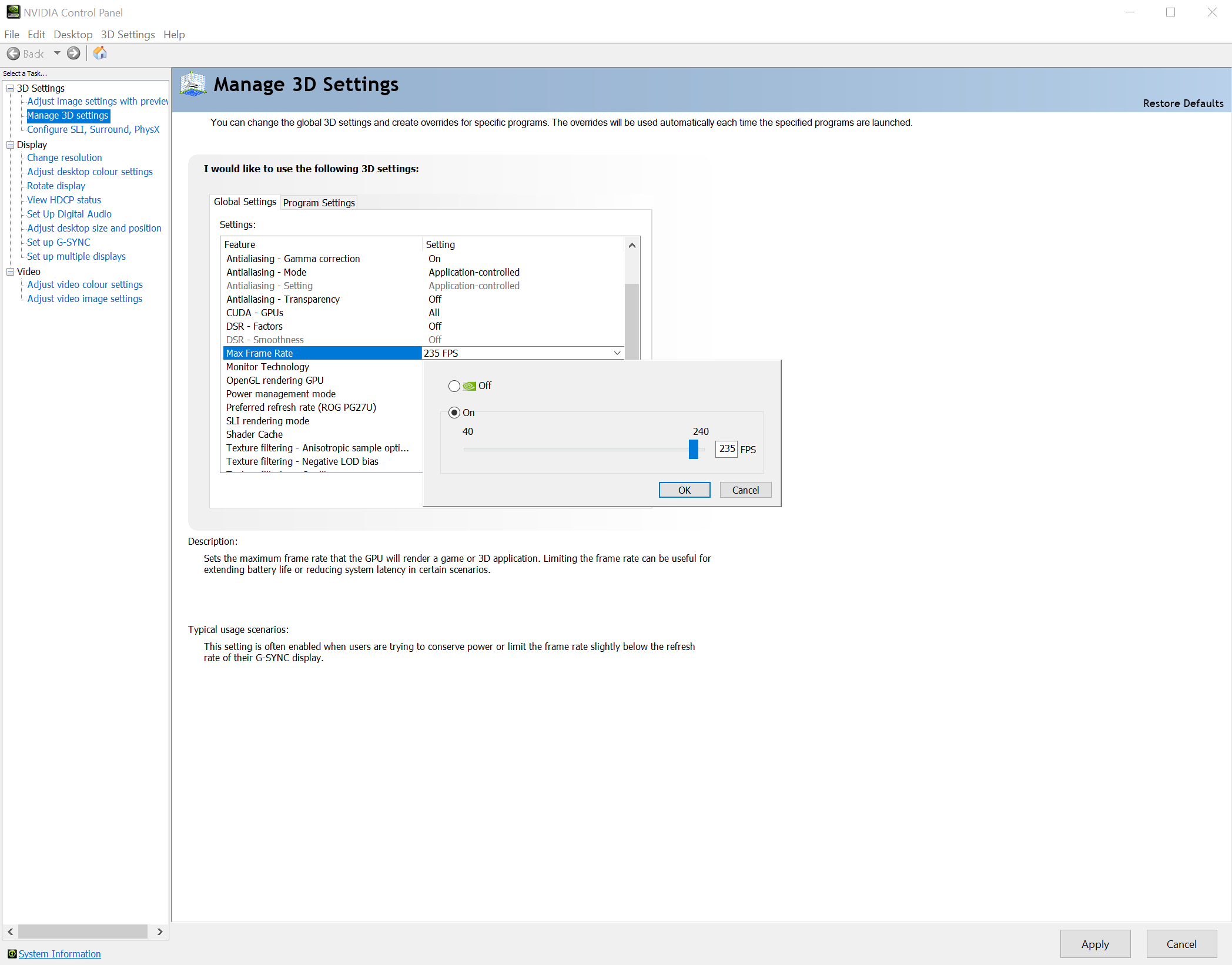Expand the Video section in sidebar
This screenshot has width=1232, height=965.
tap(9, 270)
